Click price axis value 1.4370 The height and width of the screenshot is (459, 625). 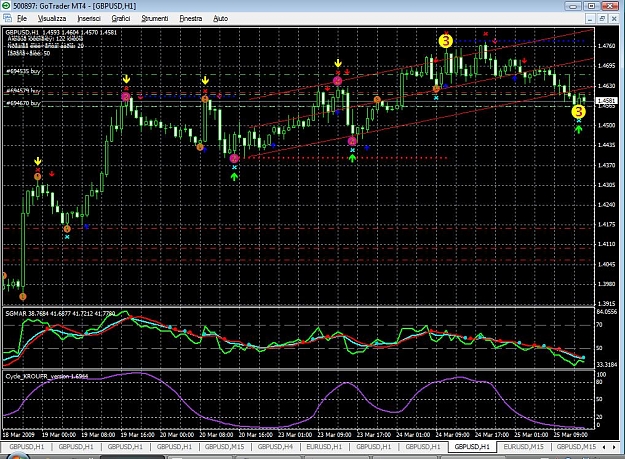coord(607,165)
